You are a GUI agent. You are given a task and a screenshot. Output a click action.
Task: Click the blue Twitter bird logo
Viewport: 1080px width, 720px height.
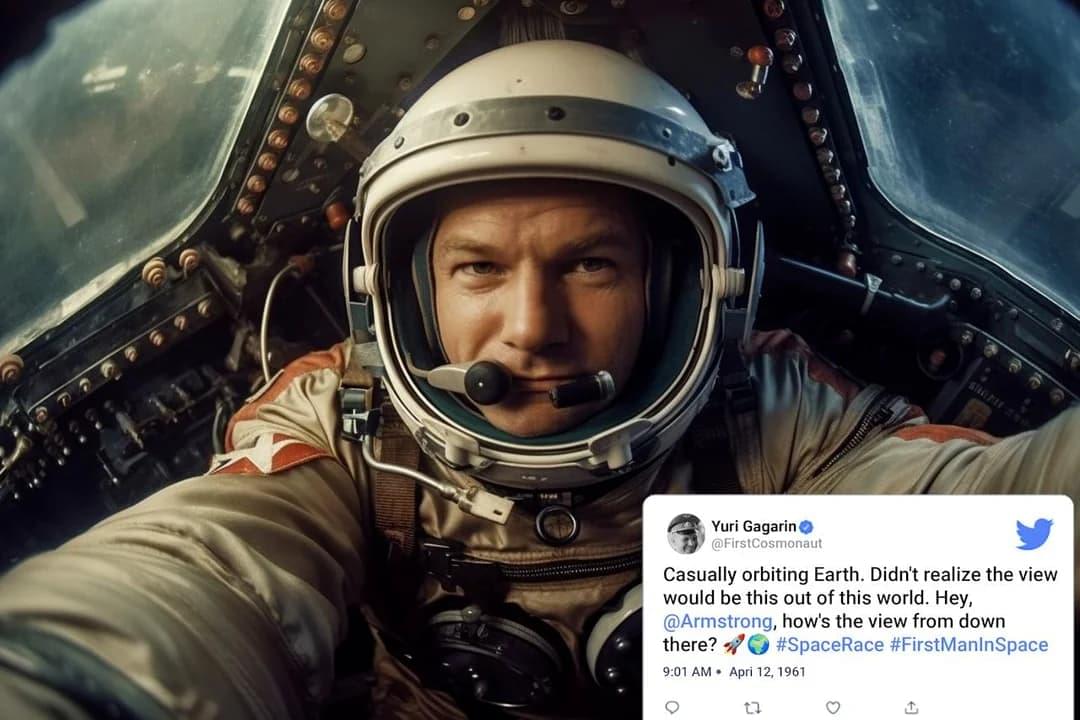(1034, 534)
